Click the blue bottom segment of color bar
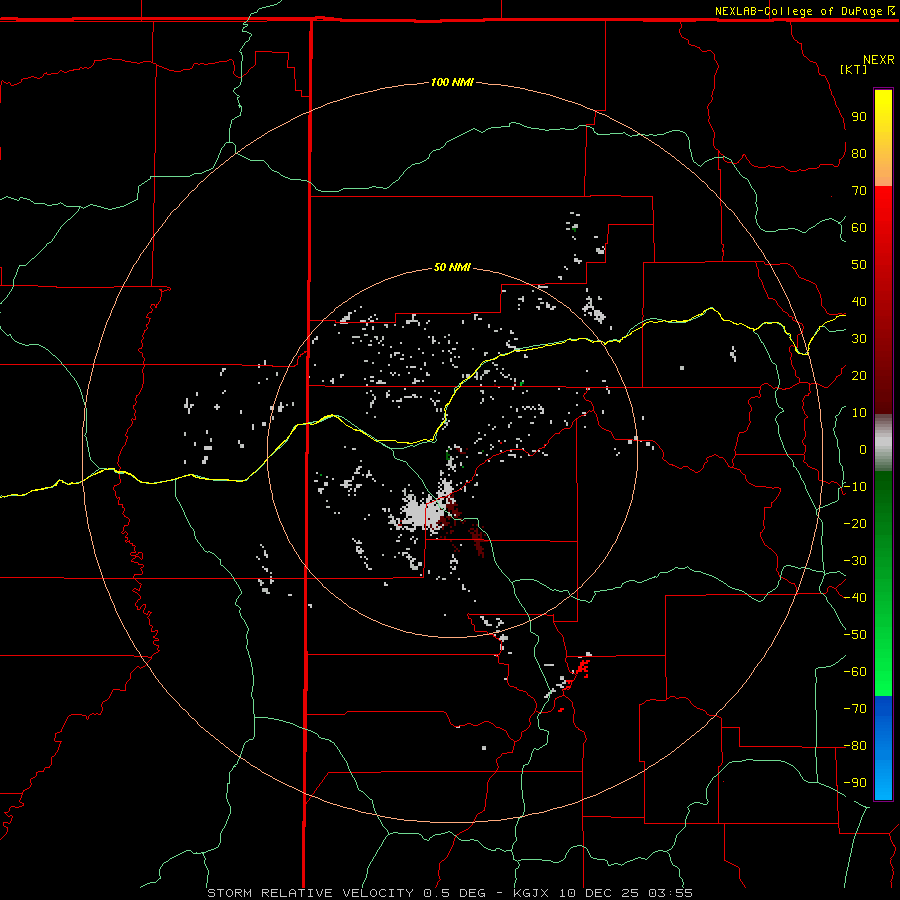The height and width of the screenshot is (900, 900). coord(883,748)
